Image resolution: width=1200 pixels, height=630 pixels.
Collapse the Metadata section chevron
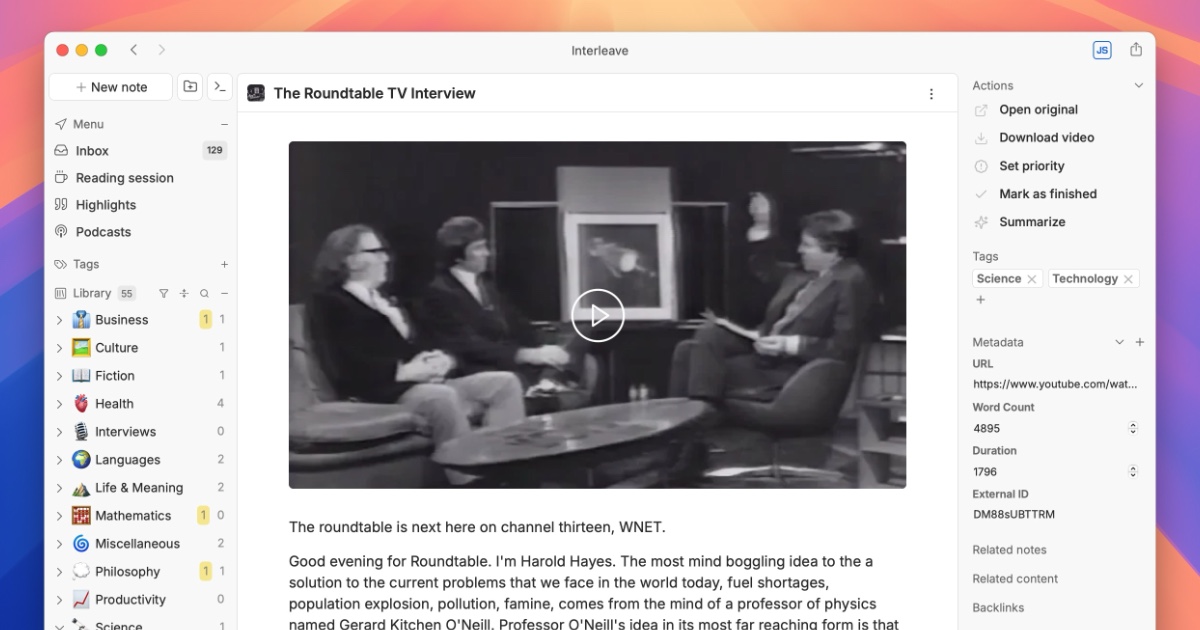1120,342
